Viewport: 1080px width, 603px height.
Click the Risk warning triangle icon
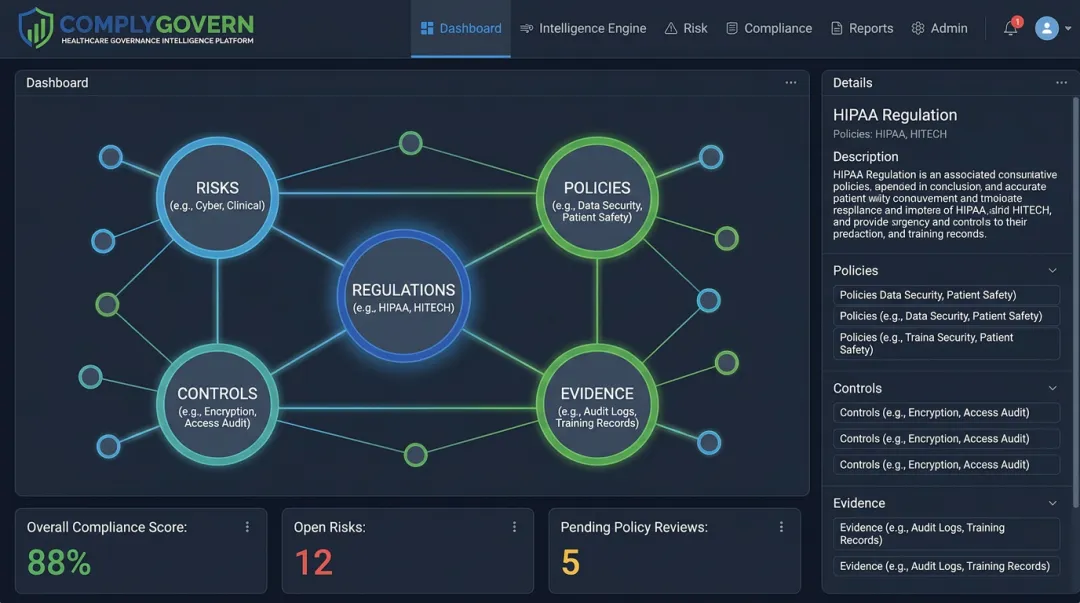[671, 28]
